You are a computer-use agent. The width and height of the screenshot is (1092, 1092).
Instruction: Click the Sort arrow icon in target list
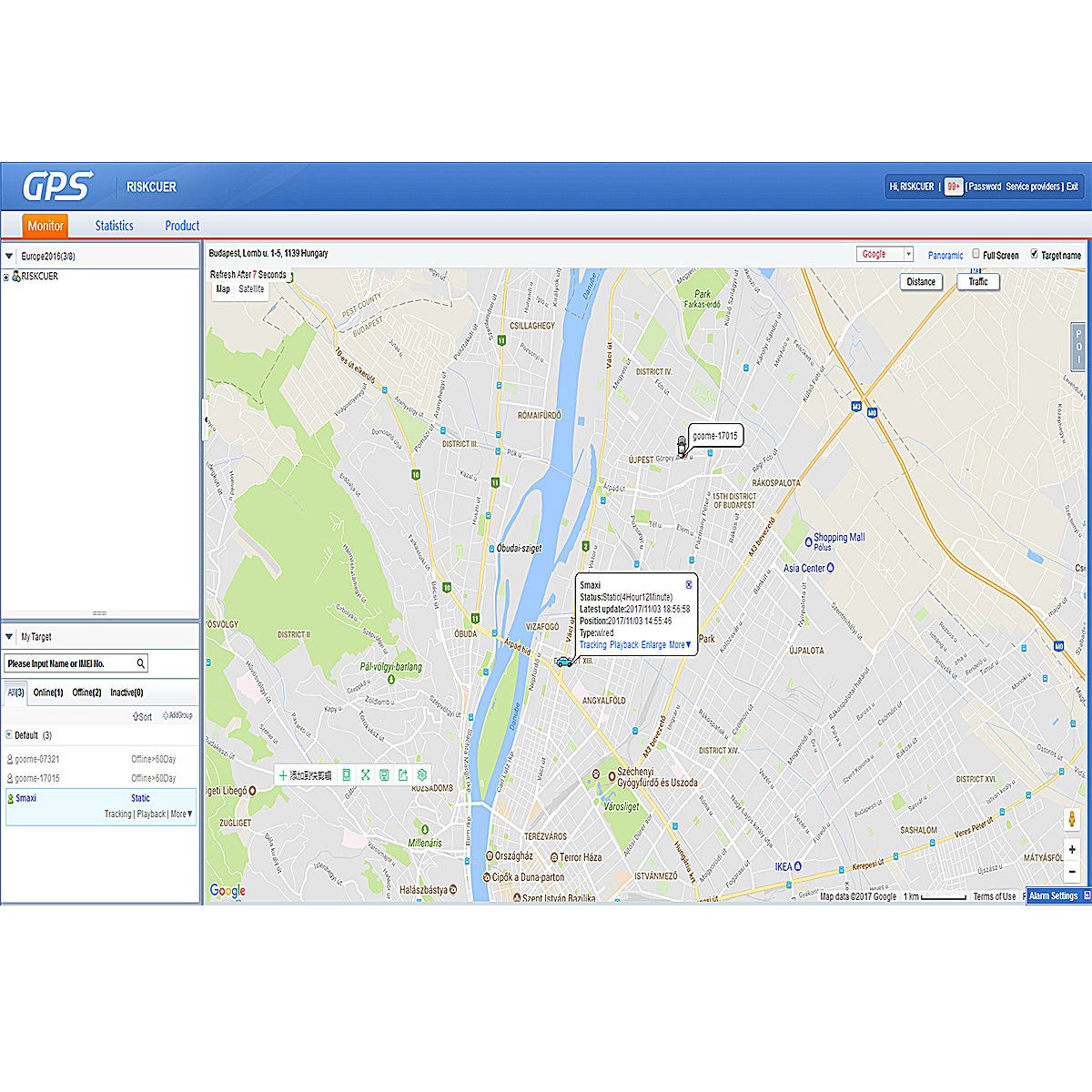click(136, 717)
